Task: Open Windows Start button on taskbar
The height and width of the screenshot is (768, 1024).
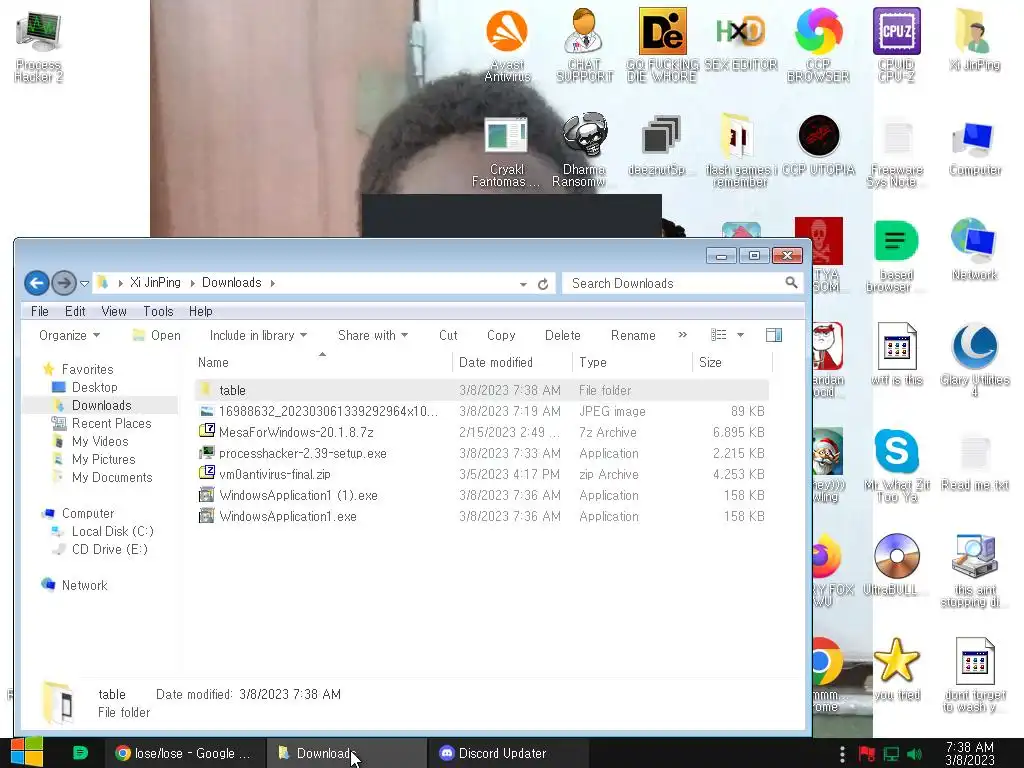Action: pyautogui.click(x=27, y=753)
